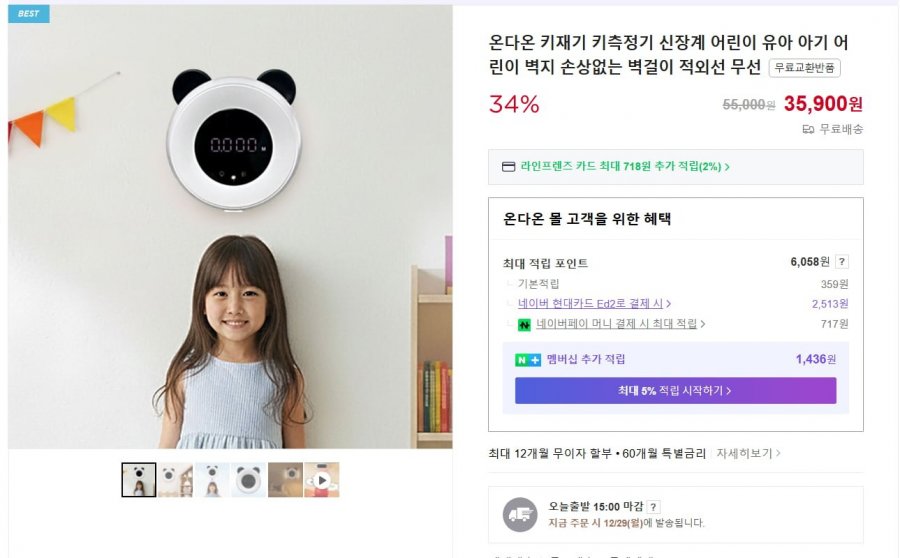The height and width of the screenshot is (558, 900).
Task: Click the question mark beside 6,058원 points
Action: click(x=842, y=262)
